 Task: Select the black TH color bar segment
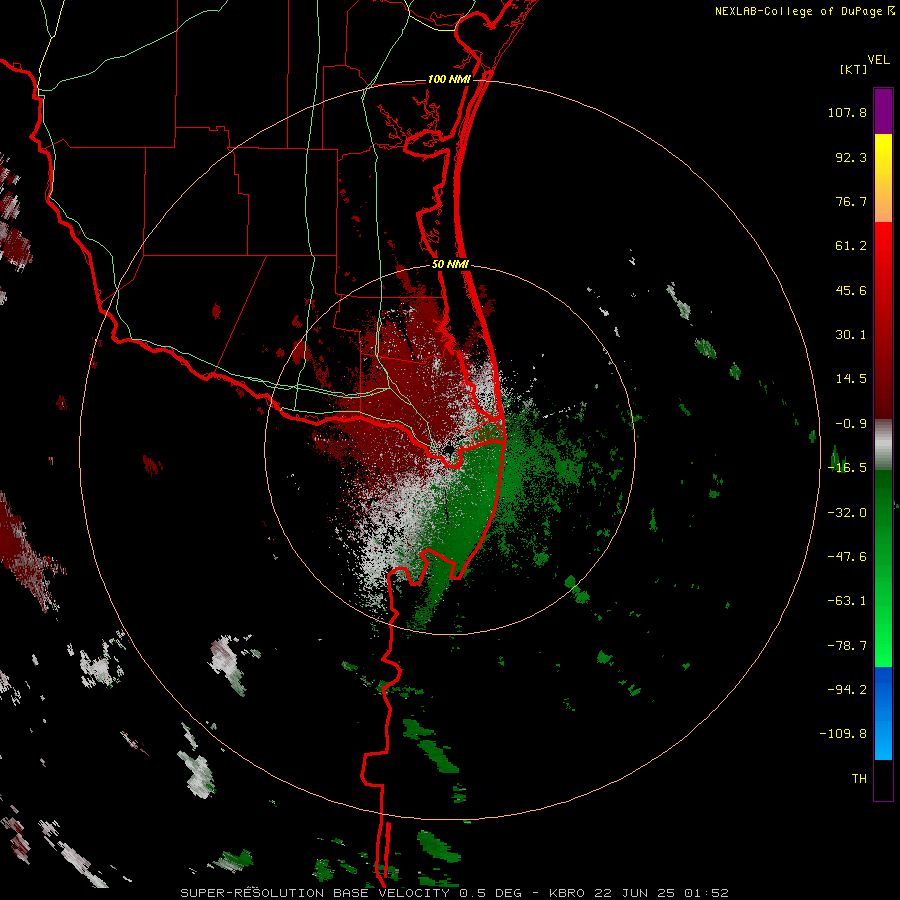coord(883,779)
